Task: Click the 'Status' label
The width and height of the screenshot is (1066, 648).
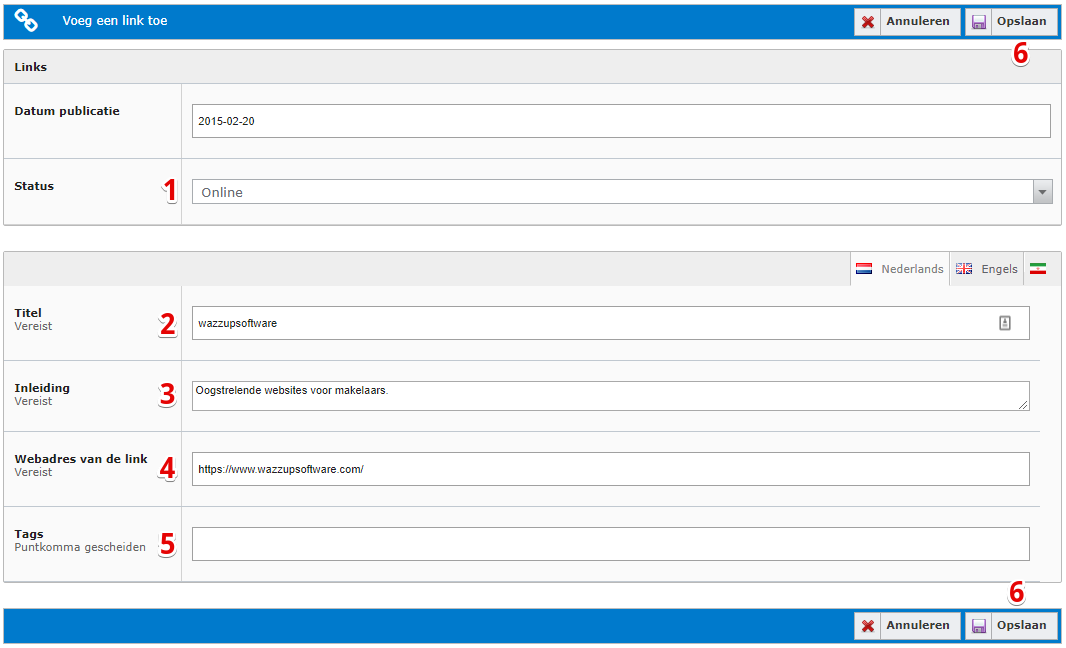Action: tap(34, 186)
